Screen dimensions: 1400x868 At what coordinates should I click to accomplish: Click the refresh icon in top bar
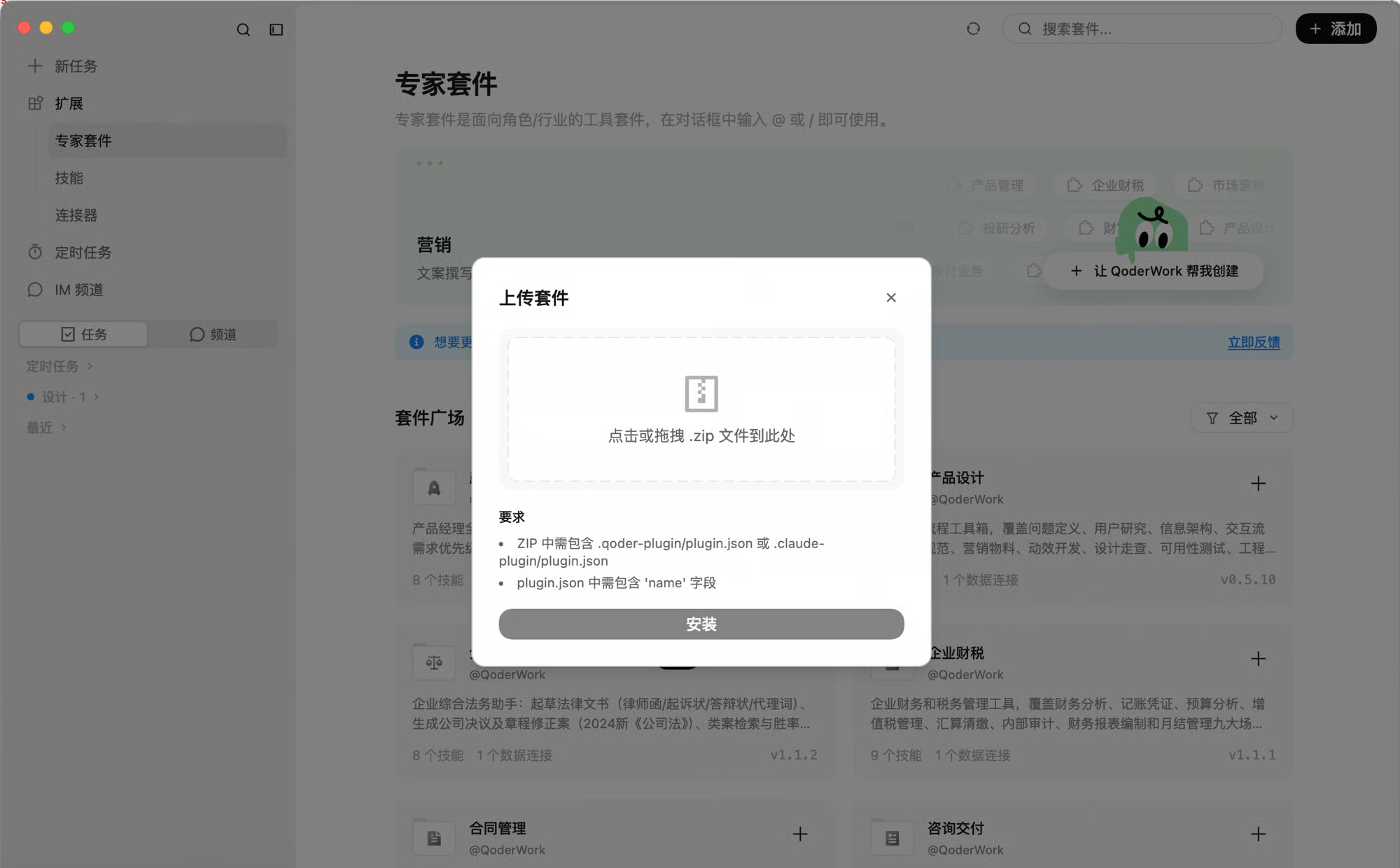click(x=973, y=29)
